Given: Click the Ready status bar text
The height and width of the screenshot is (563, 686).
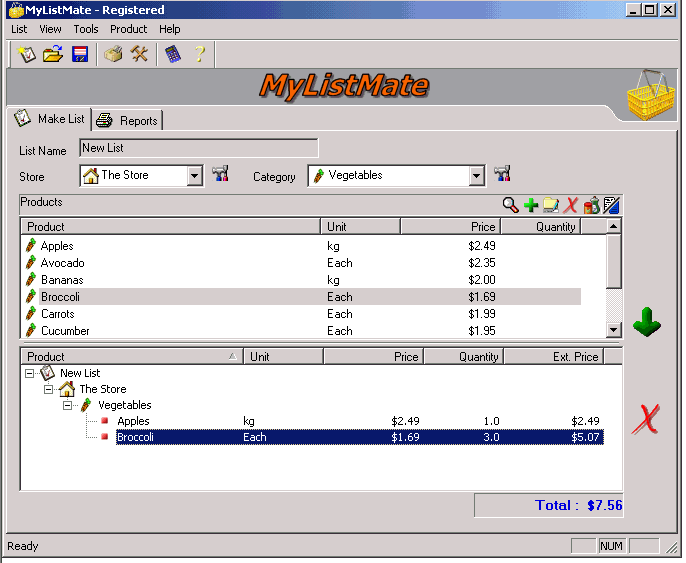Looking at the screenshot, I should tap(23, 546).
